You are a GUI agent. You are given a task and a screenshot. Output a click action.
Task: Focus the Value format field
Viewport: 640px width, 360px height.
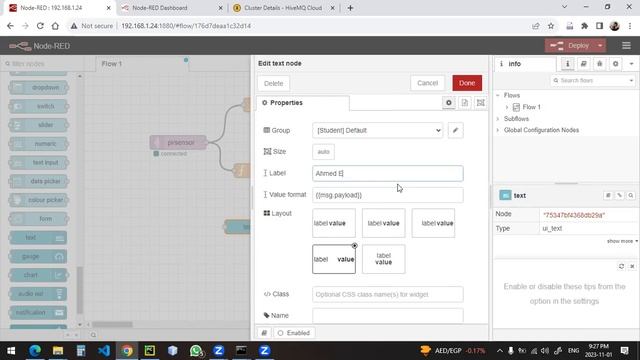coord(388,195)
